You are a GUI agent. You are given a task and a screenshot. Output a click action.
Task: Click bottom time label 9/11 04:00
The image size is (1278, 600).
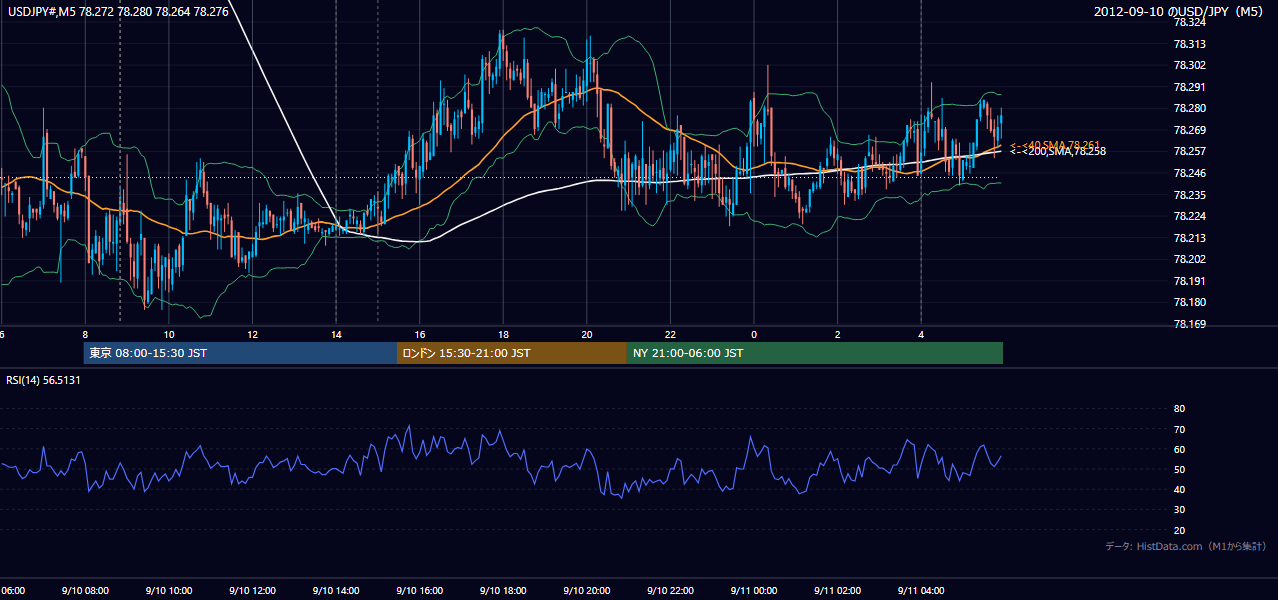(x=920, y=591)
